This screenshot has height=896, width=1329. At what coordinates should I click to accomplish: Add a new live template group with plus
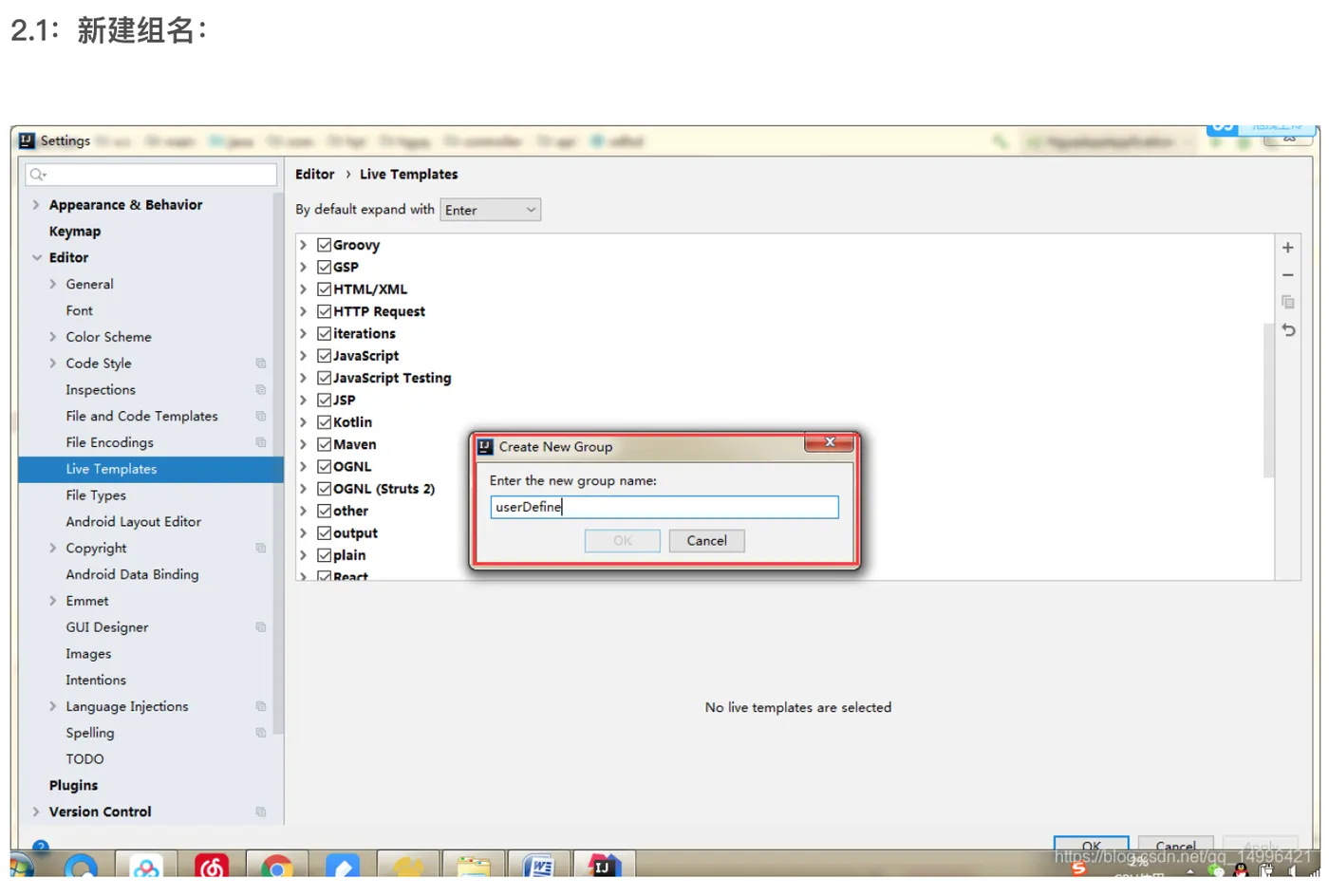(x=1288, y=248)
